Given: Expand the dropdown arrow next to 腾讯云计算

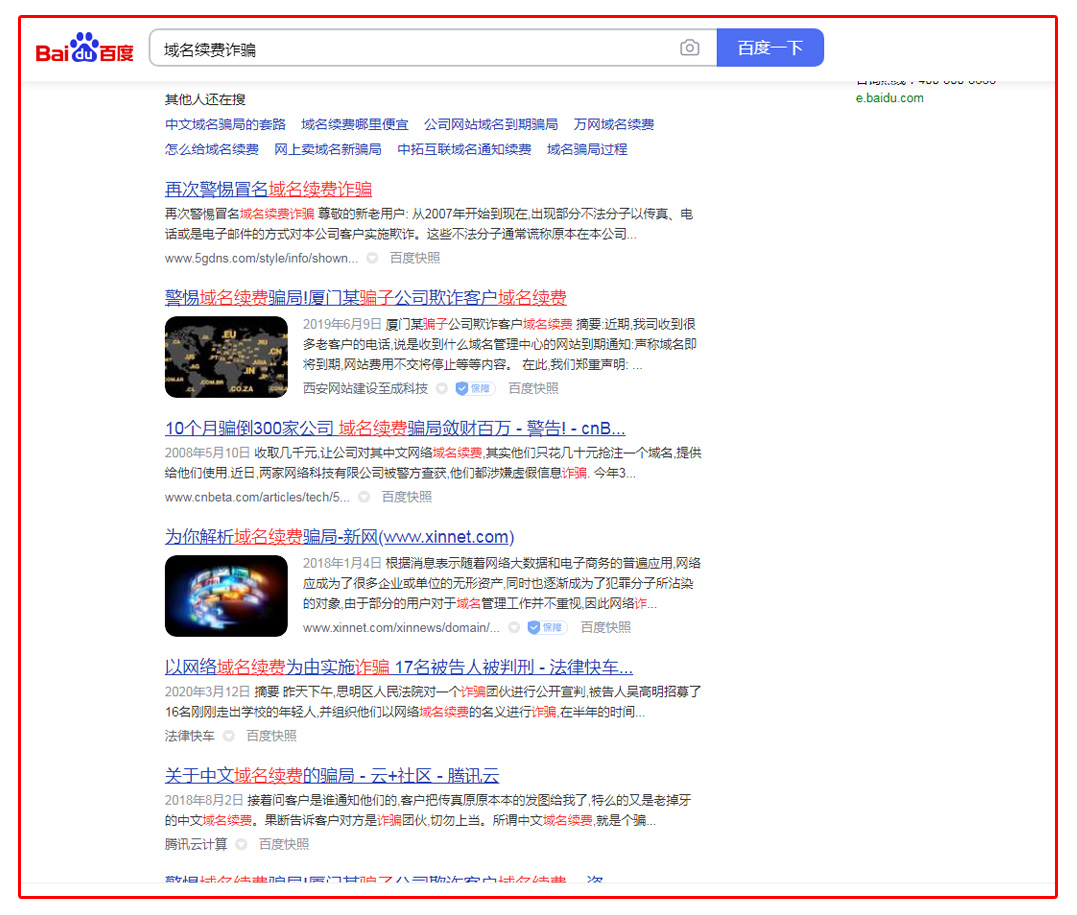Looking at the screenshot, I should (241, 844).
